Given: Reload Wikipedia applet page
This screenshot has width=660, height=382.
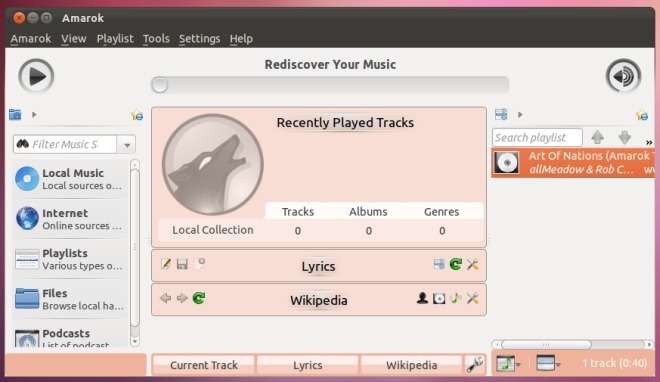Looking at the screenshot, I should 199,298.
